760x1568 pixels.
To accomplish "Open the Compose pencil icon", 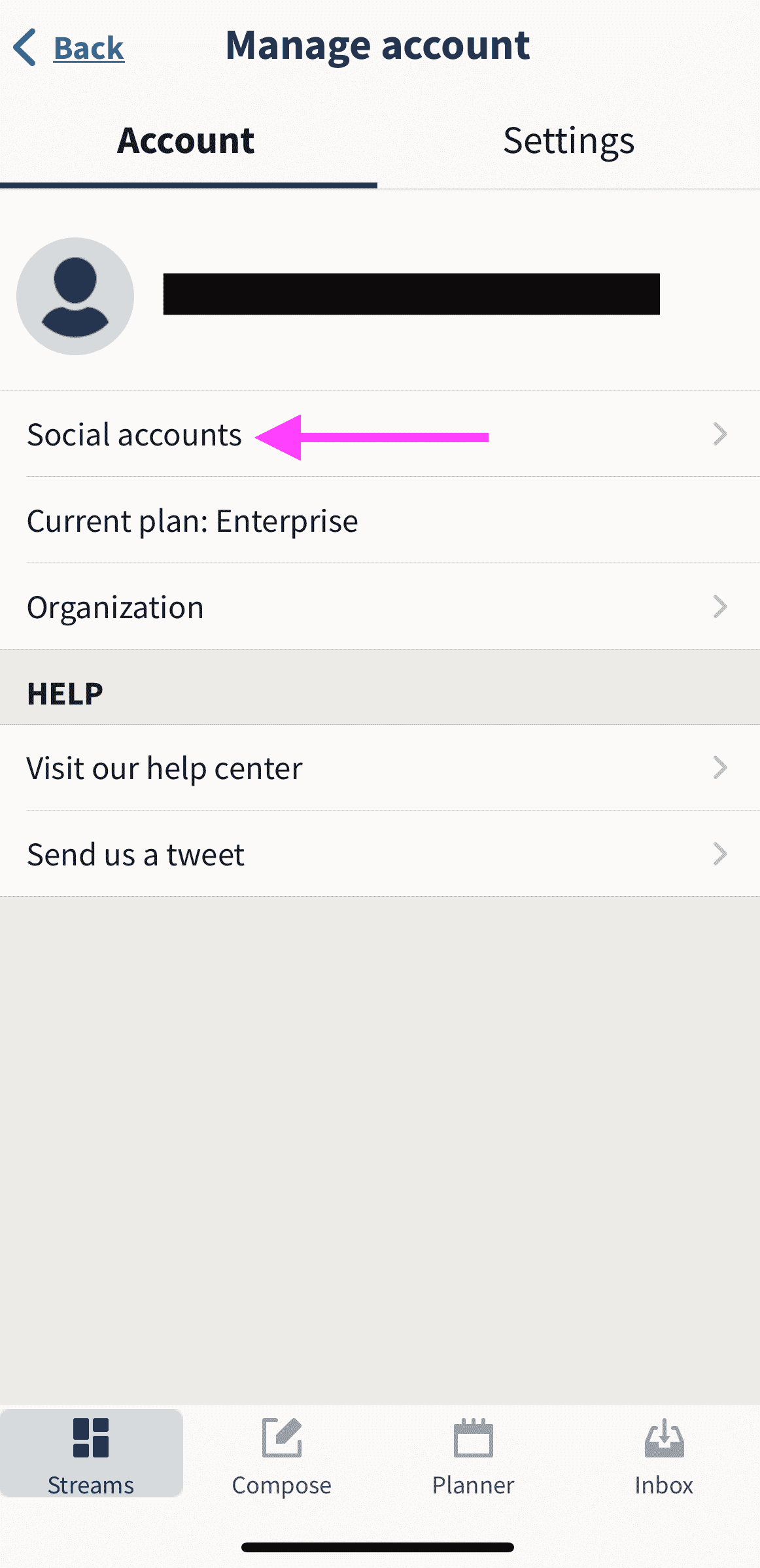I will tap(282, 1438).
